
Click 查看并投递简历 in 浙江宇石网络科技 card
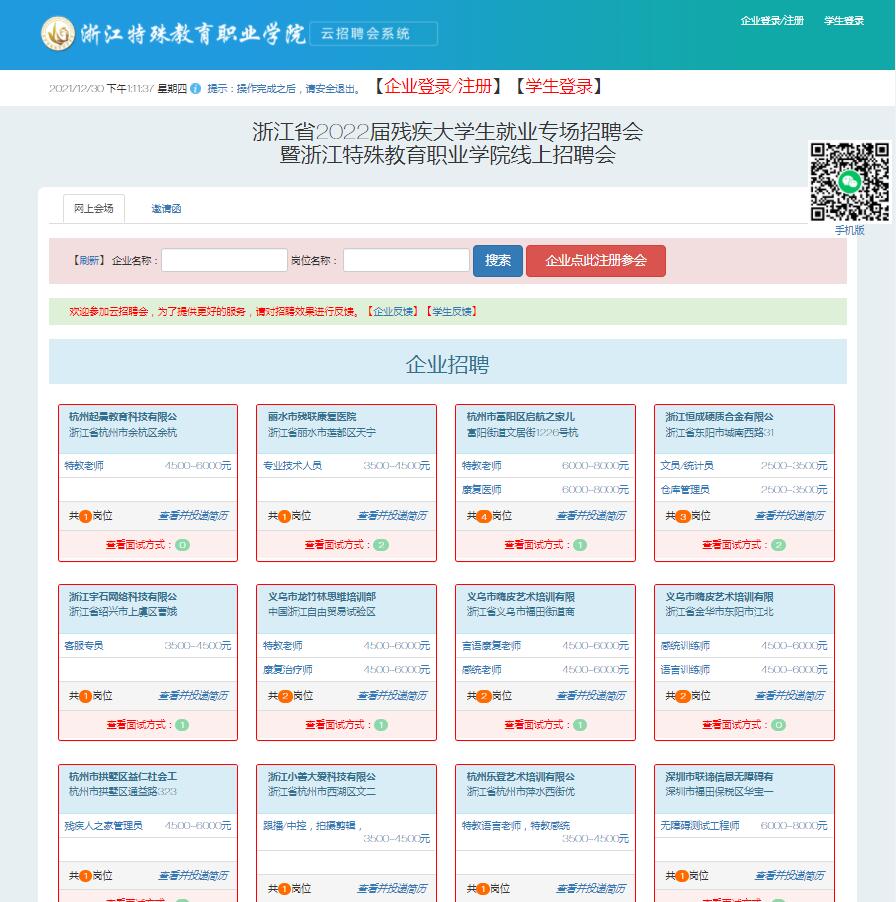pyautogui.click(x=193, y=695)
